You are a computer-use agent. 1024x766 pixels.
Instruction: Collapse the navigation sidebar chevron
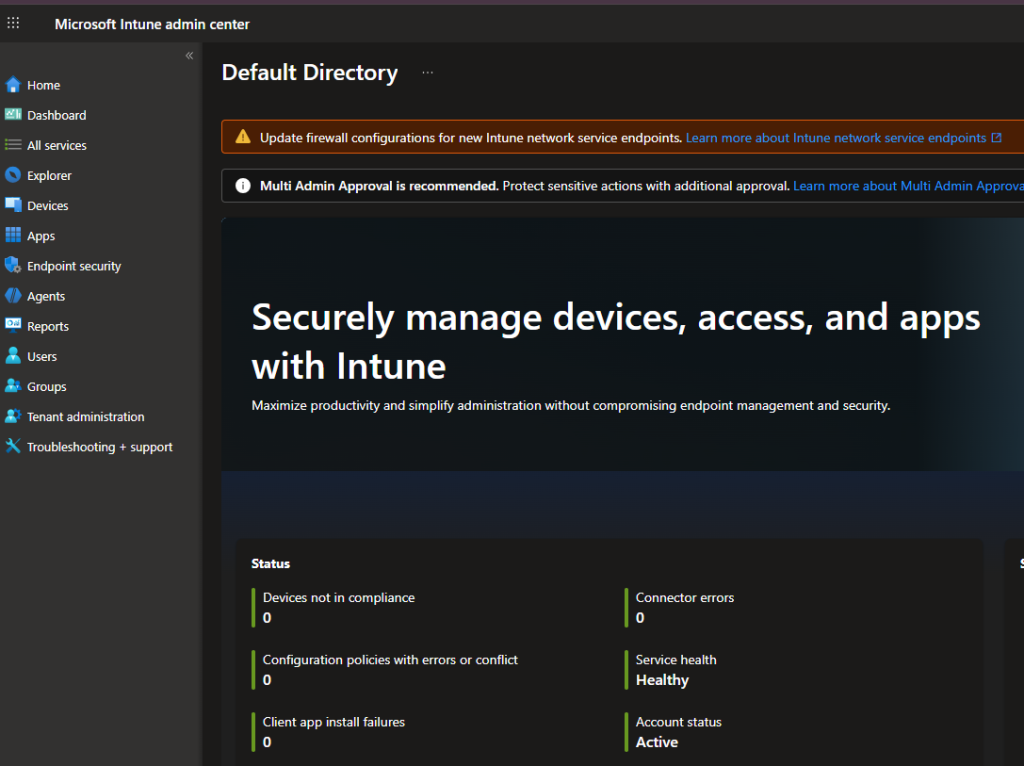click(189, 56)
